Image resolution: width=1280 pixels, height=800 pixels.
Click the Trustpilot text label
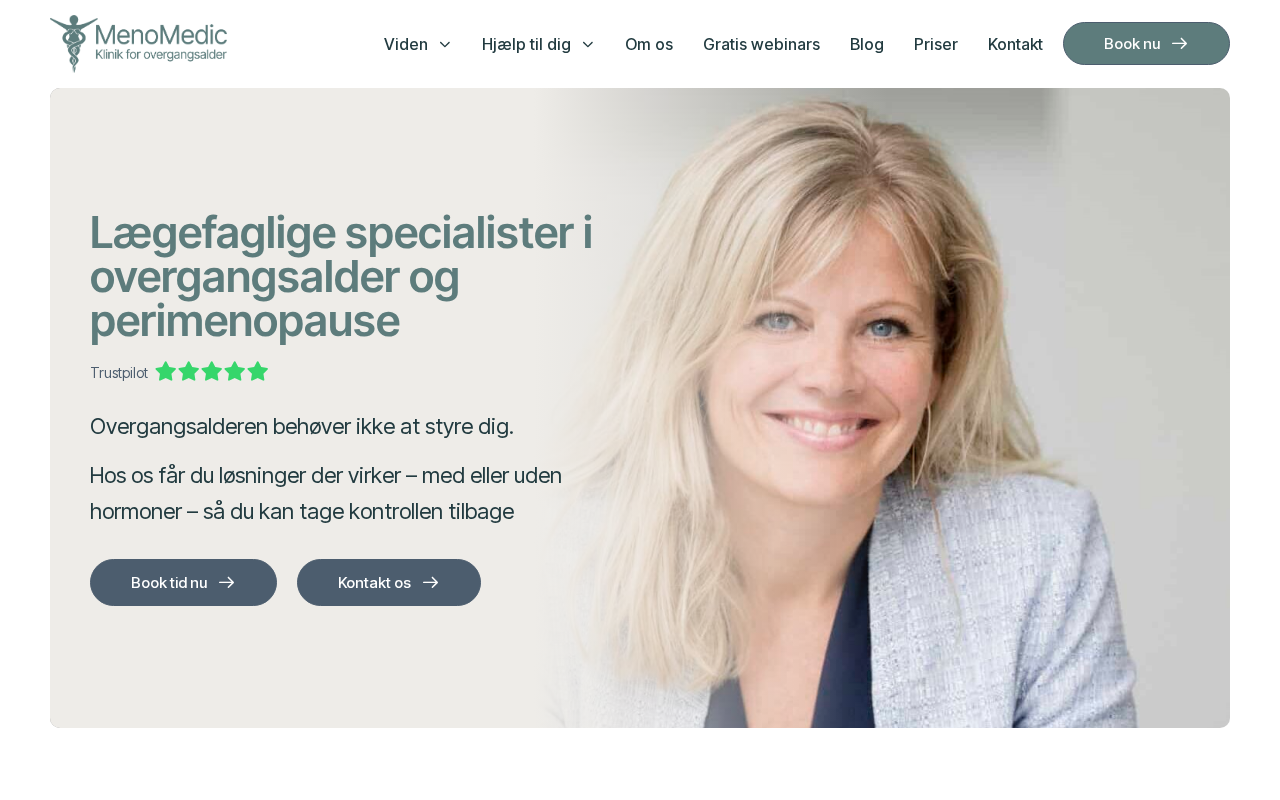point(119,373)
